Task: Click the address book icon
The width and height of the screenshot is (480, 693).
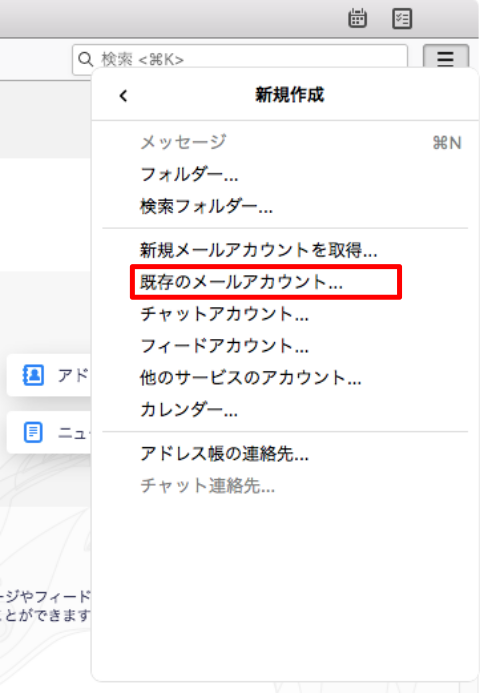Action: [33, 375]
